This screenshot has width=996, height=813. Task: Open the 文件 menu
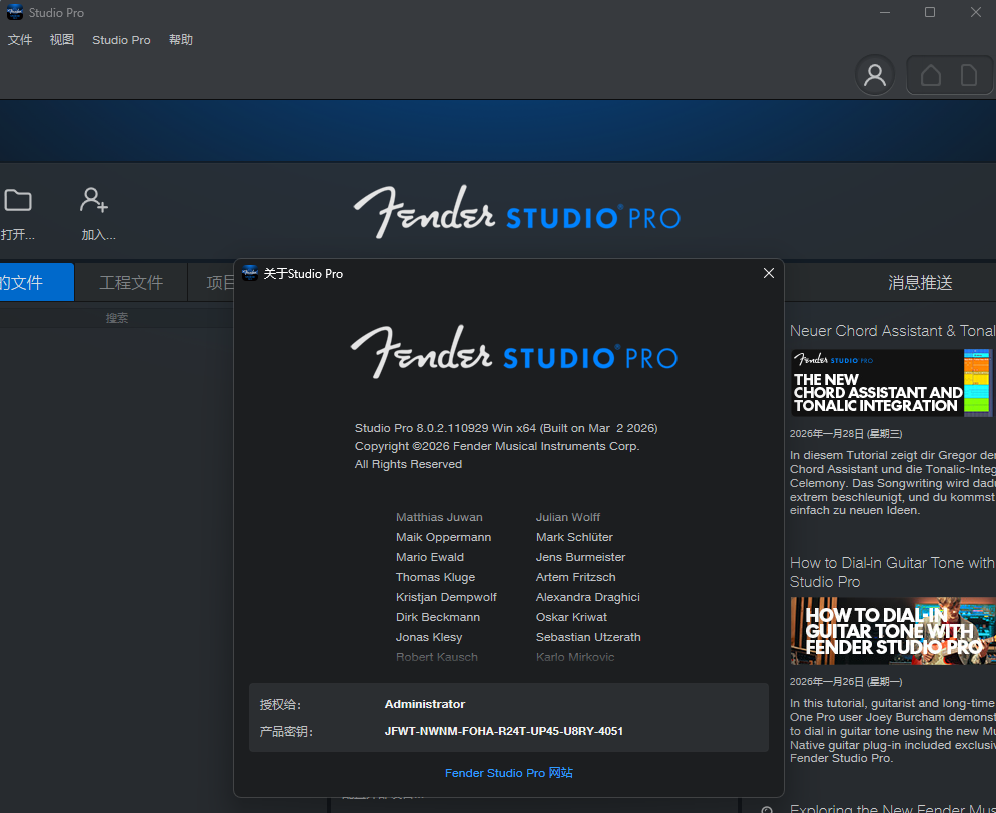(20, 39)
